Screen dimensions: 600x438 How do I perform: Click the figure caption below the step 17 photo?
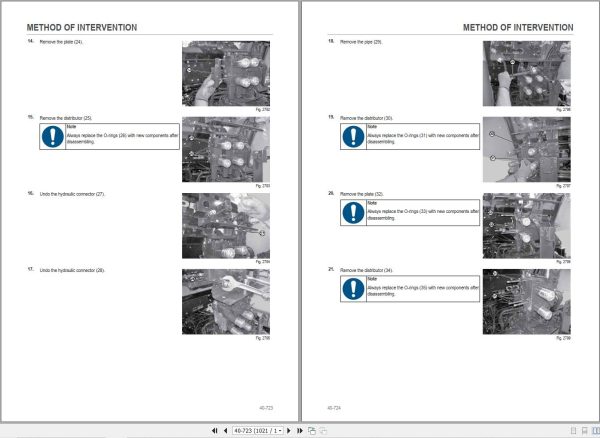coord(263,338)
